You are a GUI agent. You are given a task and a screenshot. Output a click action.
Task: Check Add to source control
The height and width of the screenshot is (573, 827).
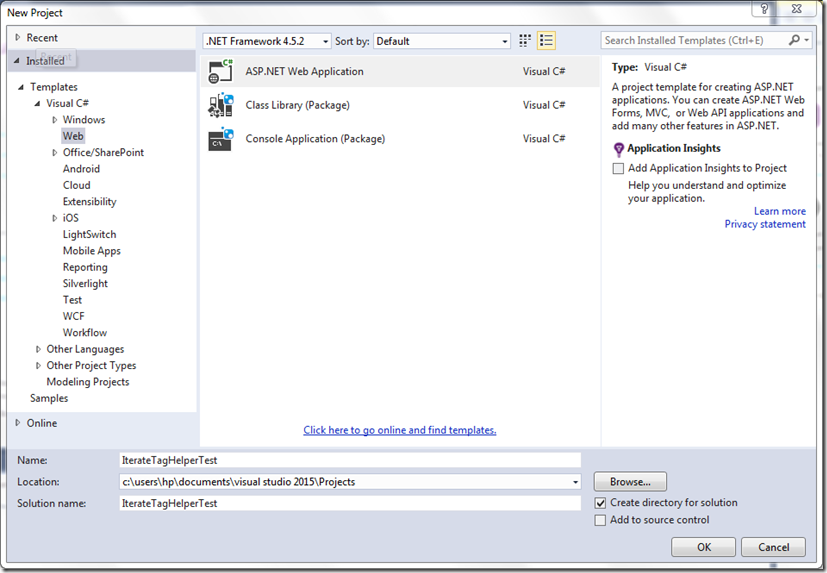point(600,520)
